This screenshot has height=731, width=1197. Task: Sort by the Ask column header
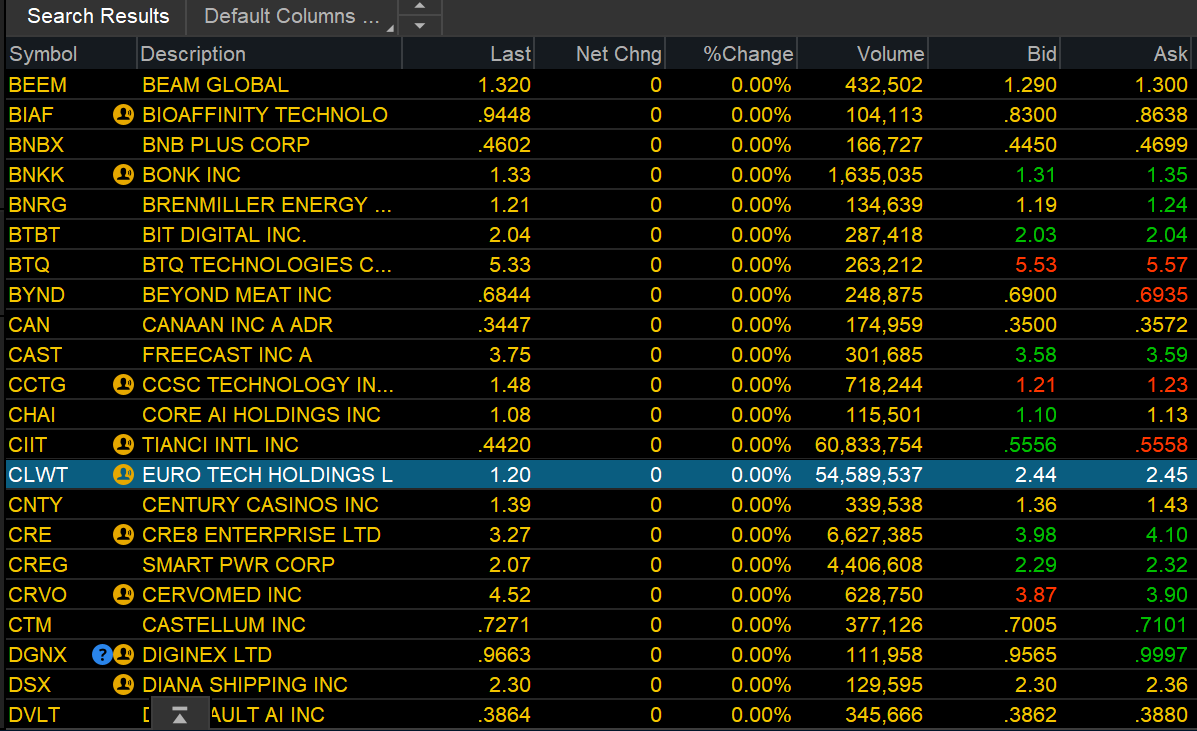(x=1128, y=54)
